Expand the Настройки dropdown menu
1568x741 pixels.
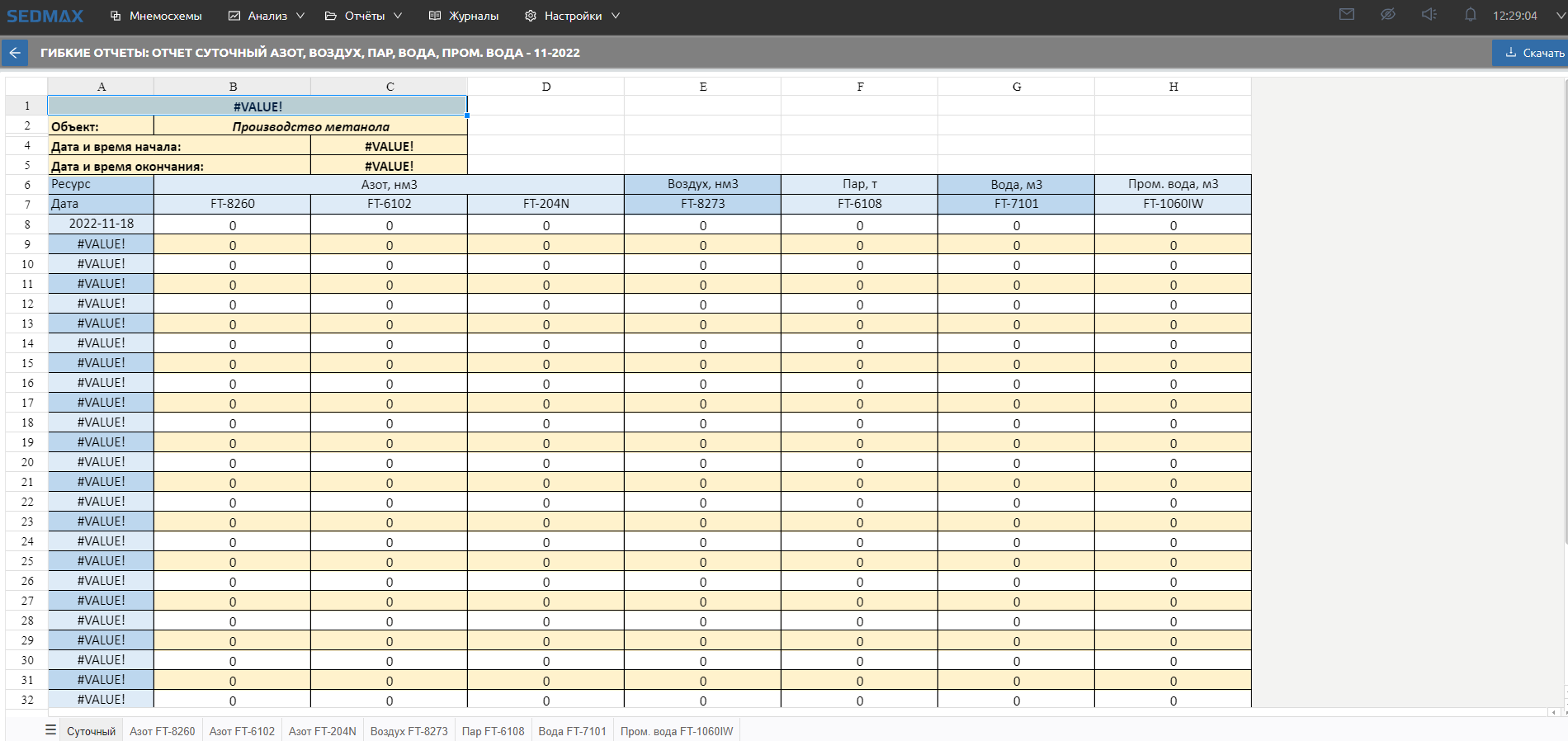coord(572,16)
